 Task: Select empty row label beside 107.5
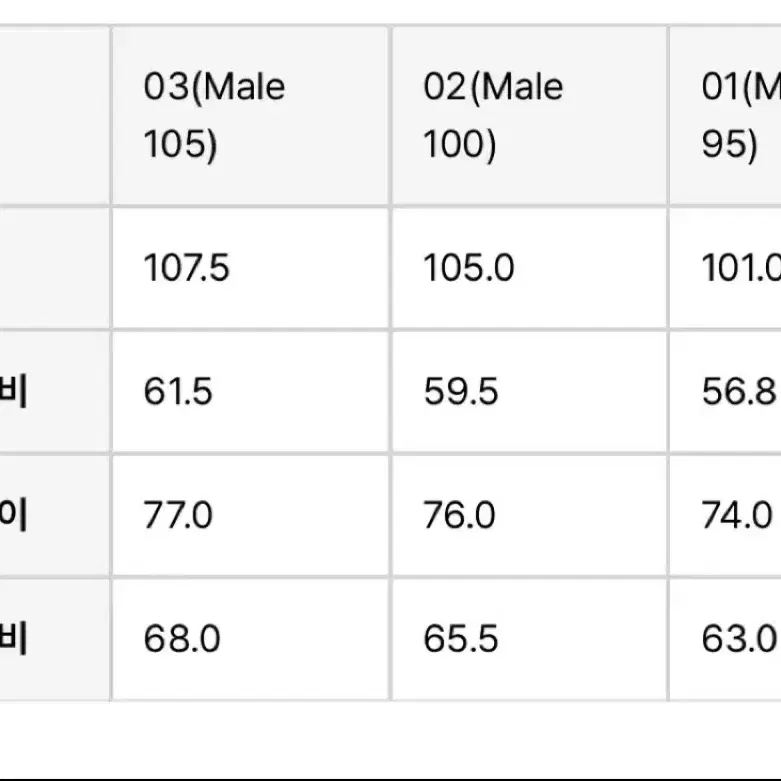54,268
